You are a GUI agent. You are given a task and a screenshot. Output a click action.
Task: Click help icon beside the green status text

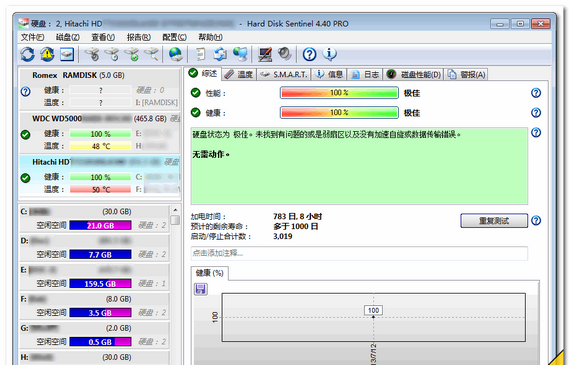click(536, 132)
